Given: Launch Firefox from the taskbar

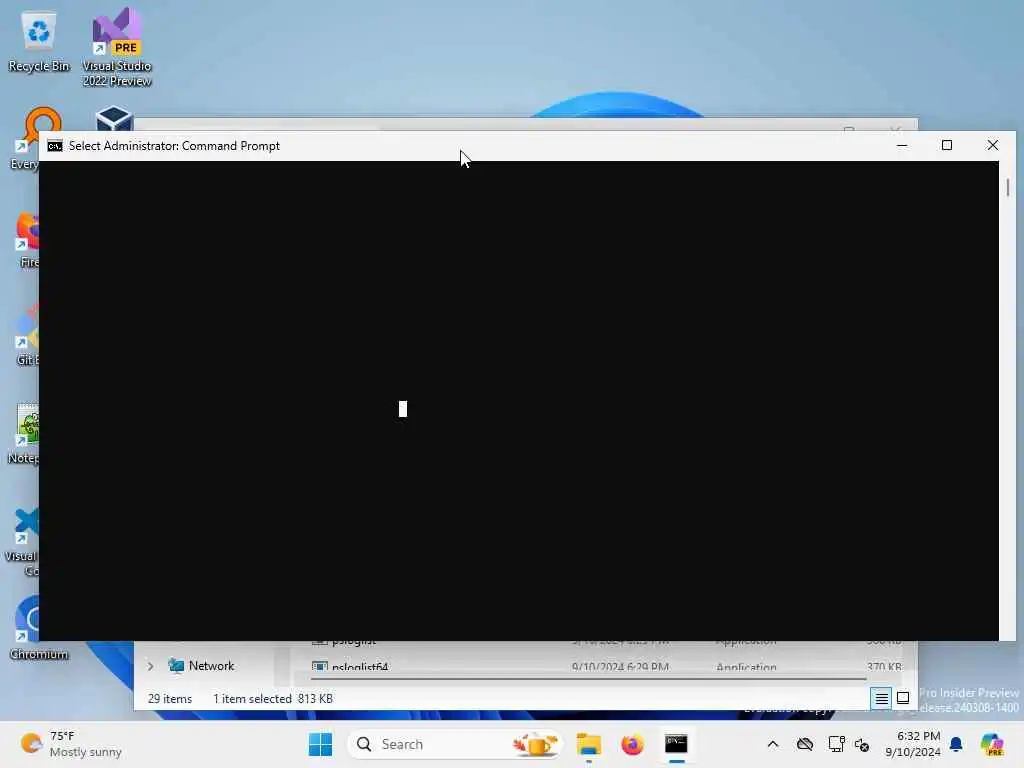Looking at the screenshot, I should pos(632,744).
